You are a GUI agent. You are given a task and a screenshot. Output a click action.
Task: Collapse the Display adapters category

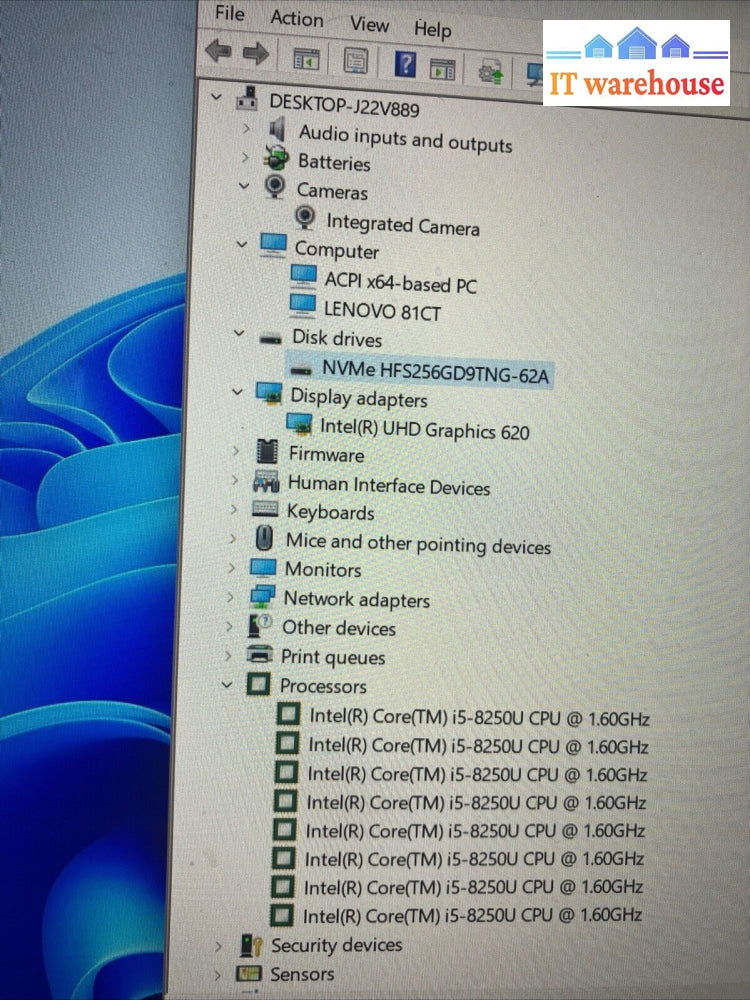237,392
